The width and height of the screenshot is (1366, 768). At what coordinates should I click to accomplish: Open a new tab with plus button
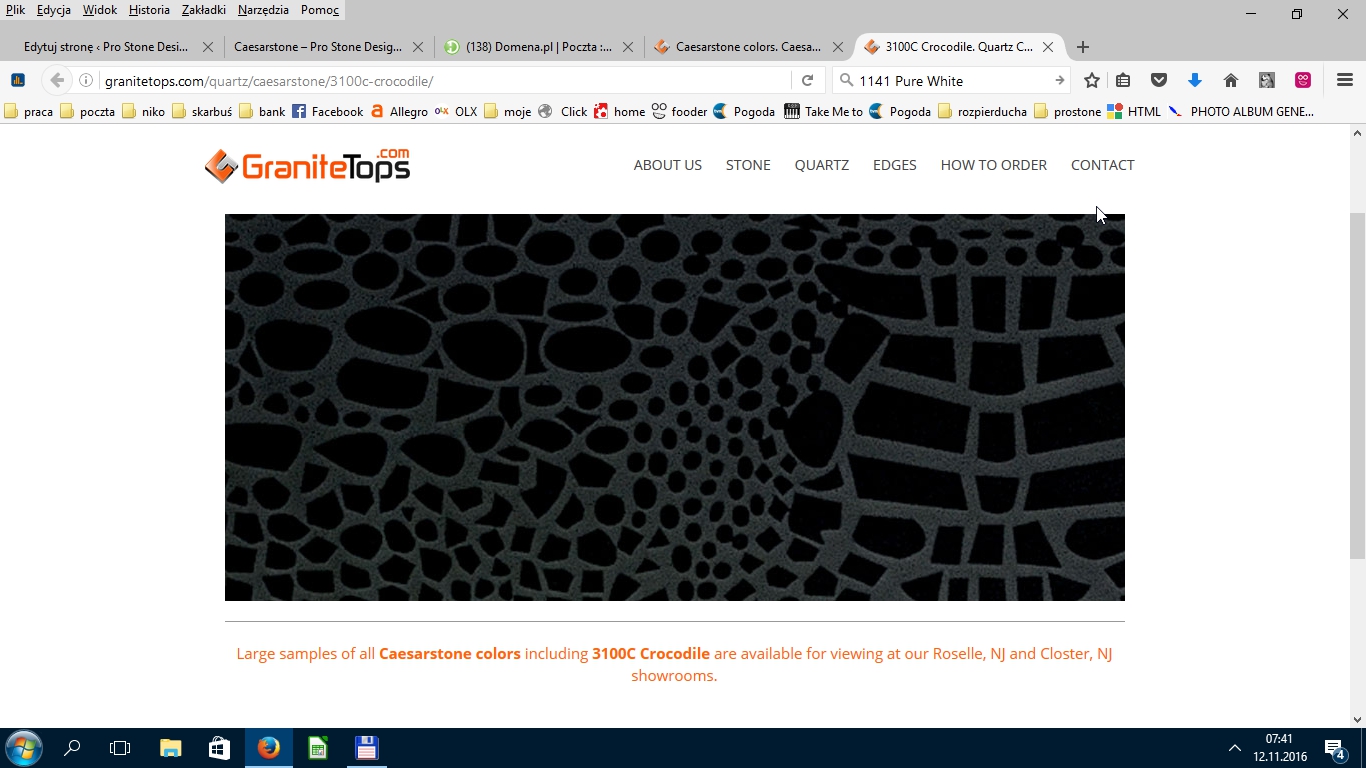pos(1083,47)
